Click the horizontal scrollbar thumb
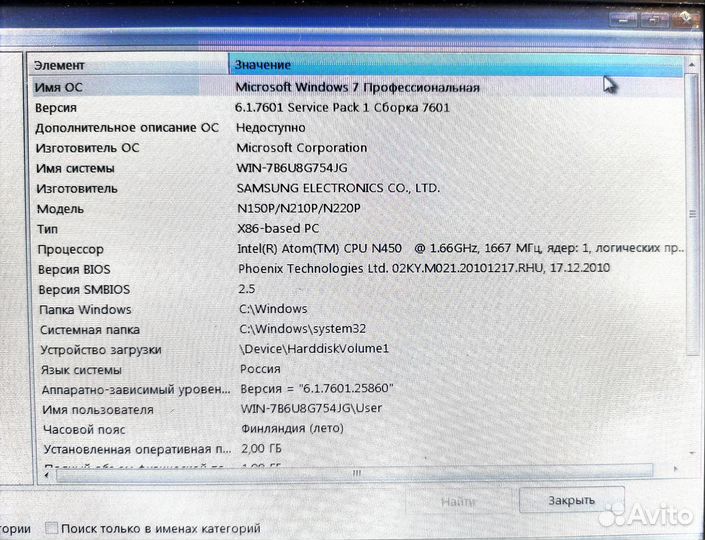Screen dimensions: 705x540 (x=355, y=473)
